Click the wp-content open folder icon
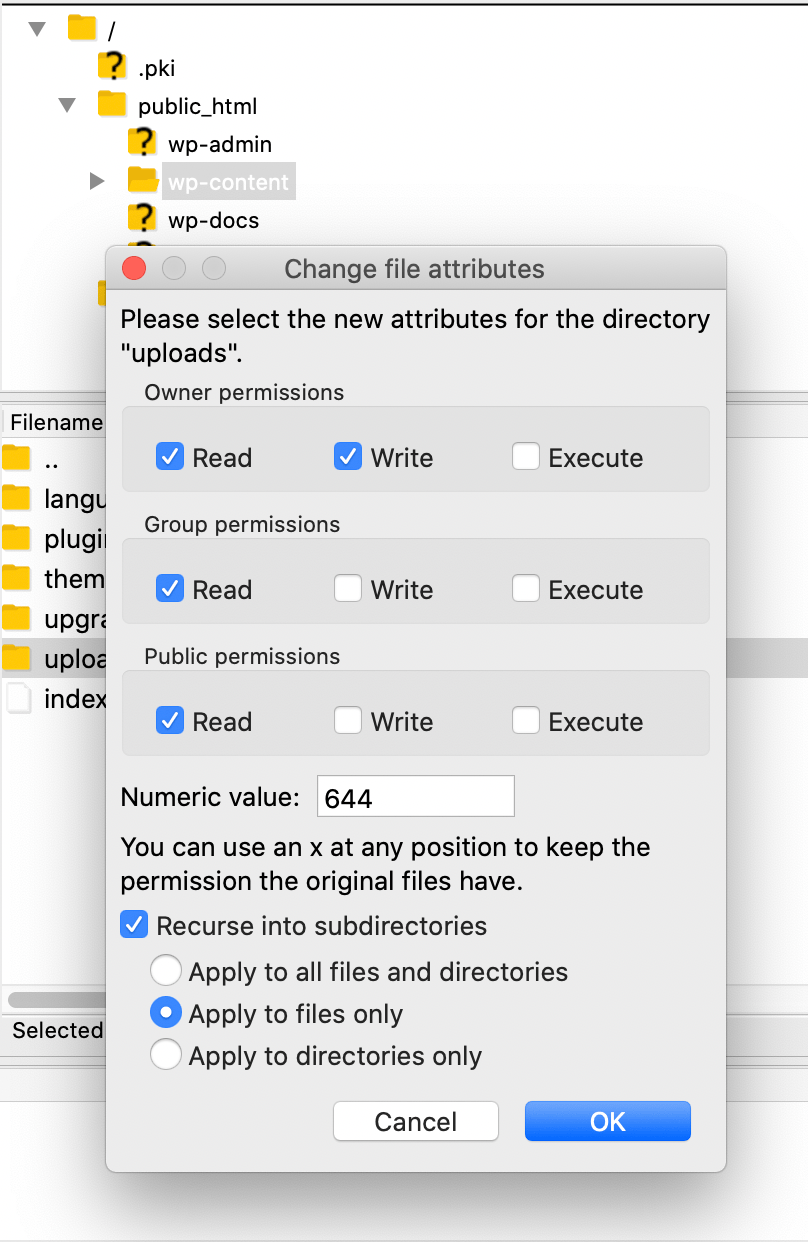The width and height of the screenshot is (808, 1242). [143, 180]
